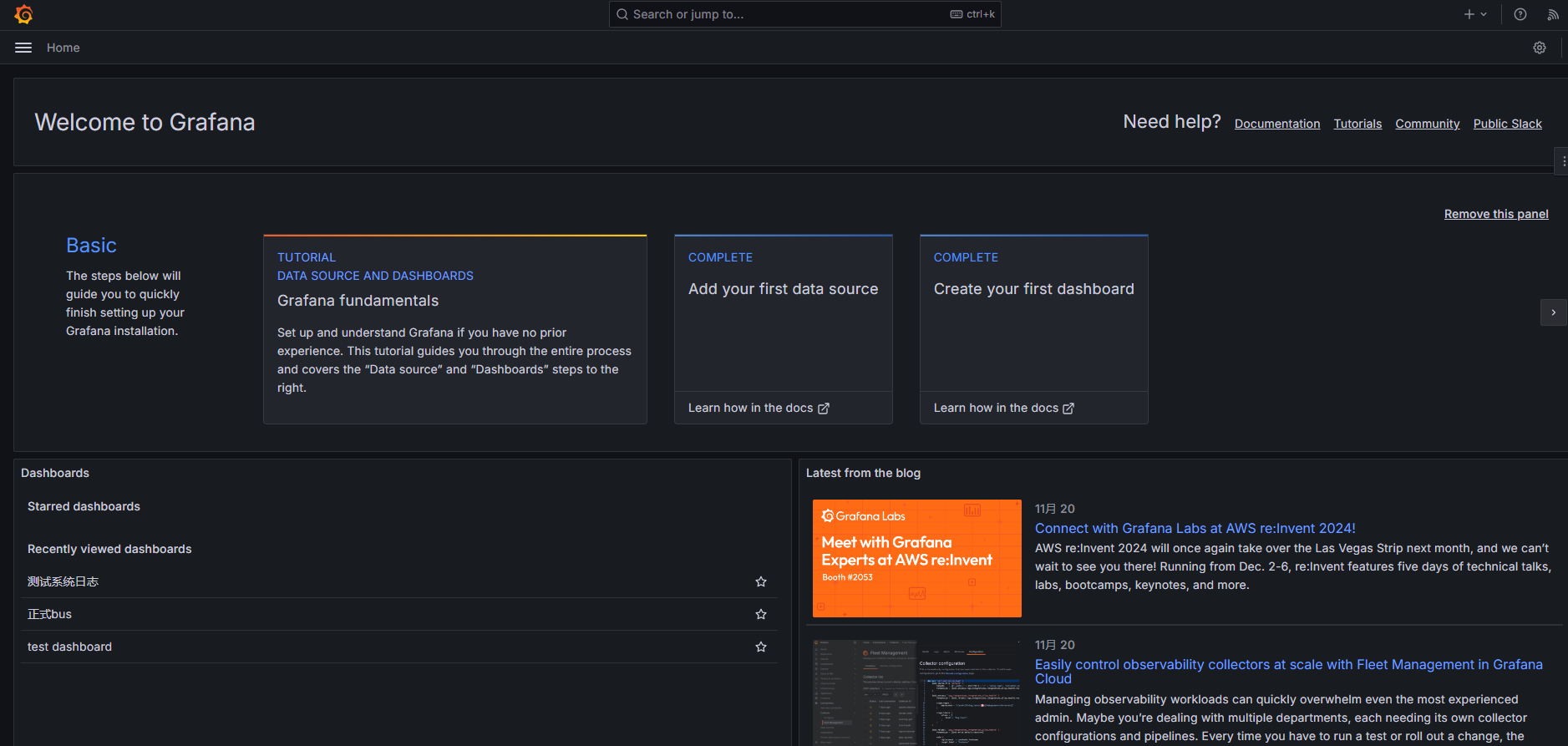Screen dimensions: 1568x746
Task: Click Remove this panel
Action: pos(1496,214)
